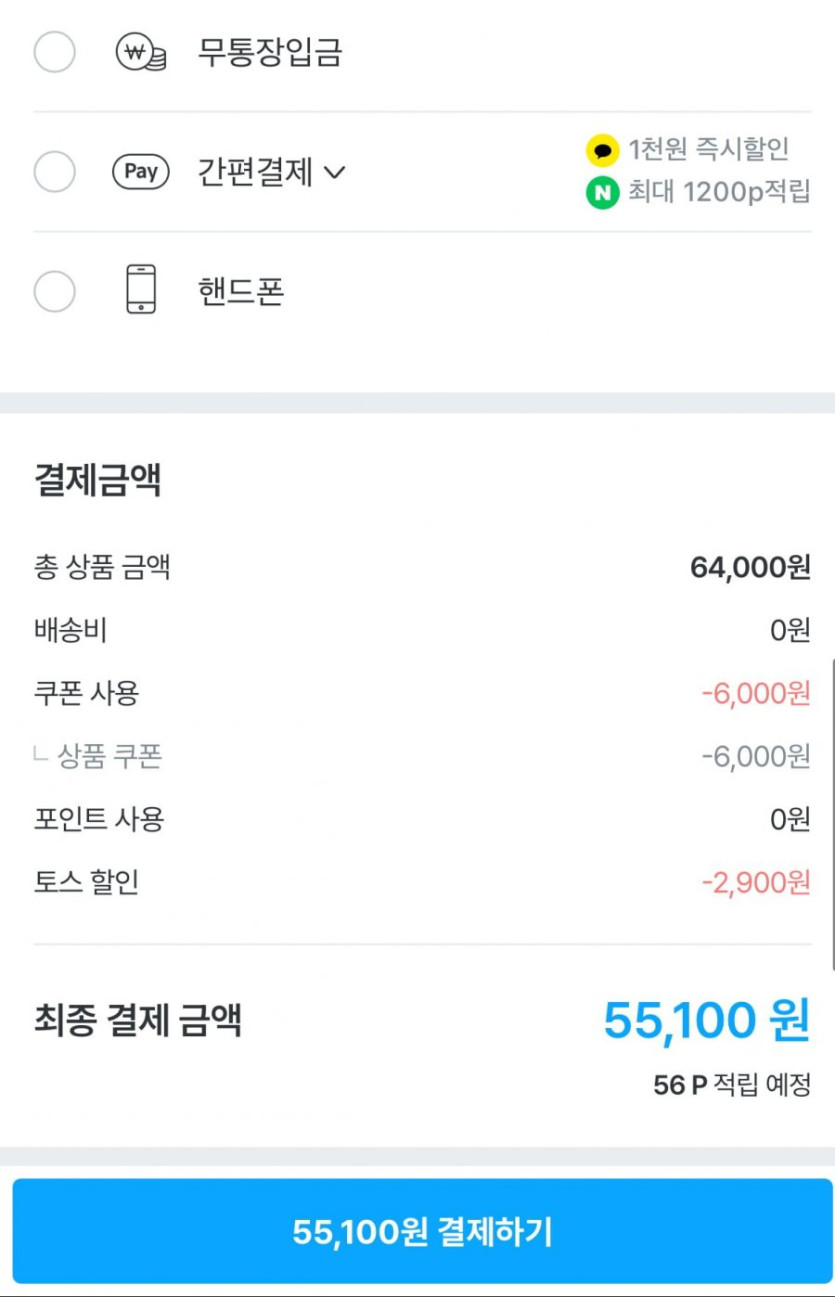Click the 토스 할인 -2,900원 amount

(x=755, y=883)
